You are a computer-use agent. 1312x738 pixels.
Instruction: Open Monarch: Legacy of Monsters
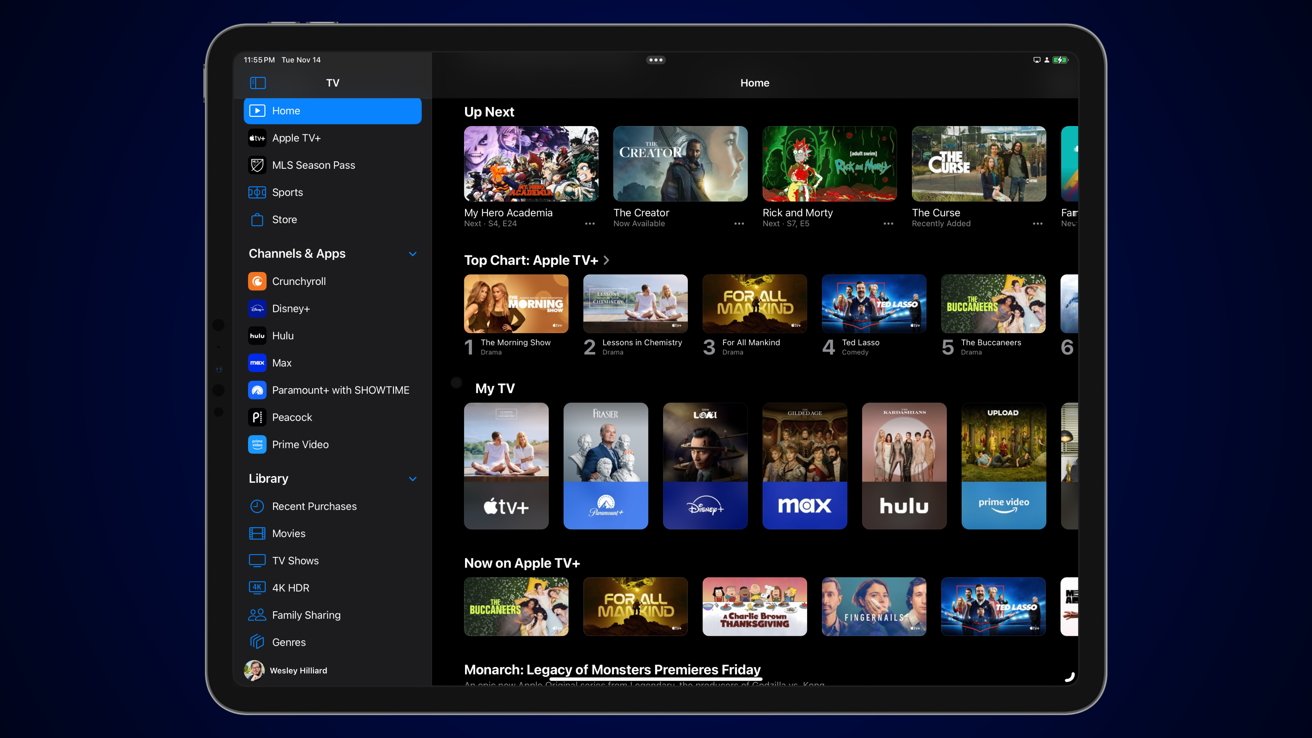[611, 669]
